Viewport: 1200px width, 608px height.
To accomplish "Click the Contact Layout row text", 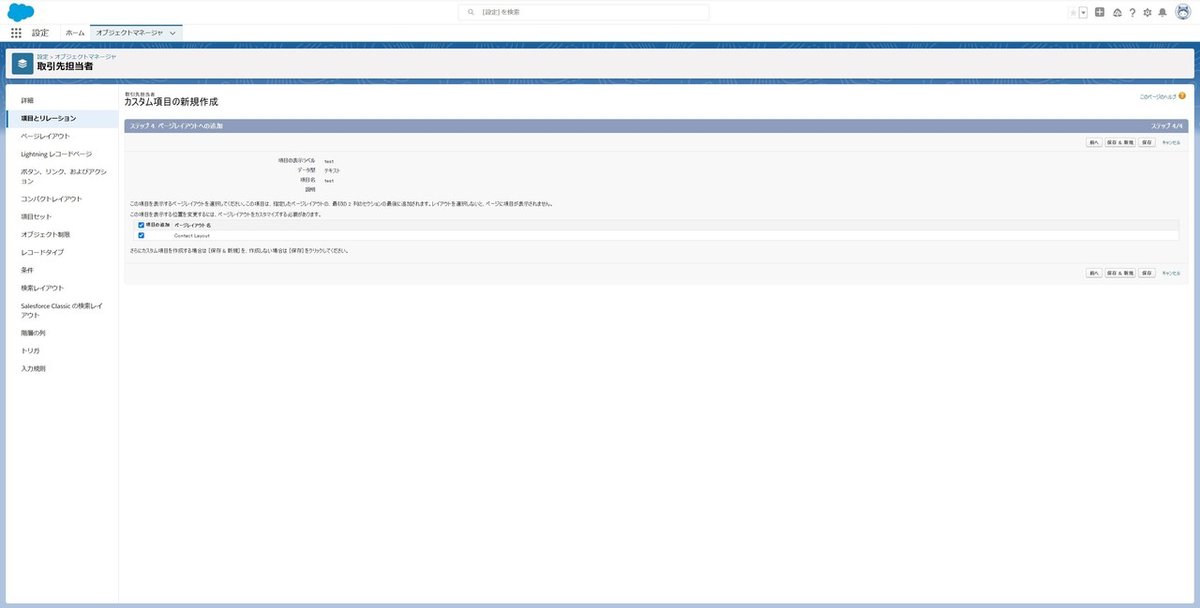I will click(x=192, y=235).
